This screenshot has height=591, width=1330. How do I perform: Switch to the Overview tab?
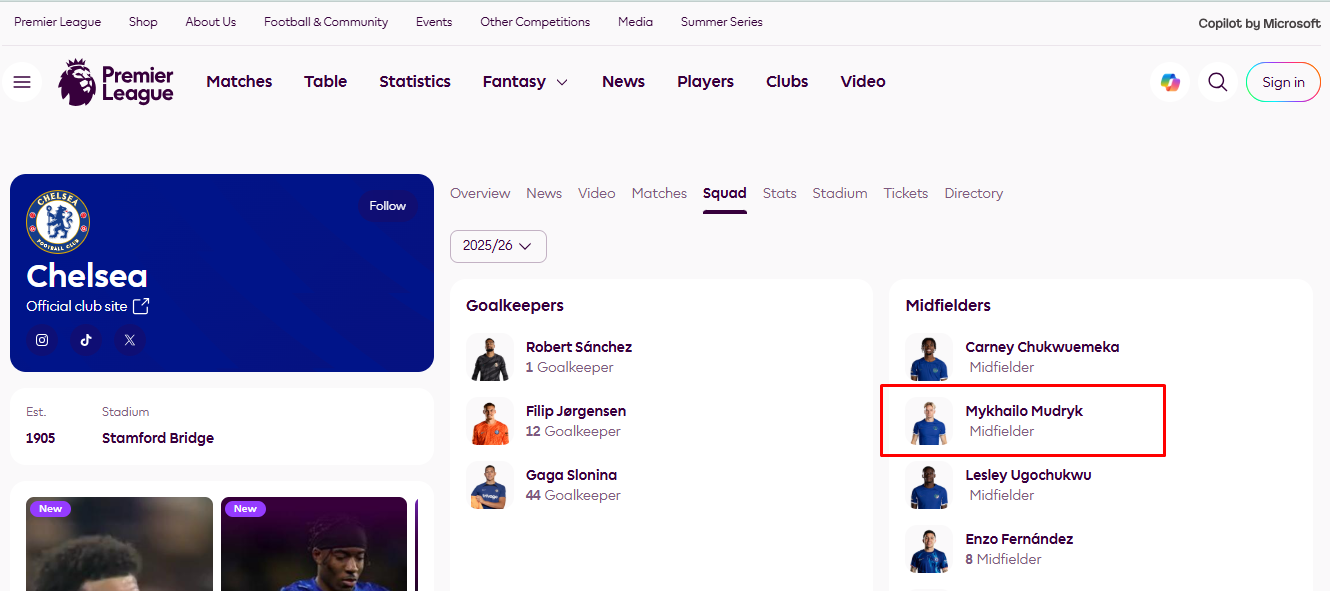pyautogui.click(x=480, y=193)
